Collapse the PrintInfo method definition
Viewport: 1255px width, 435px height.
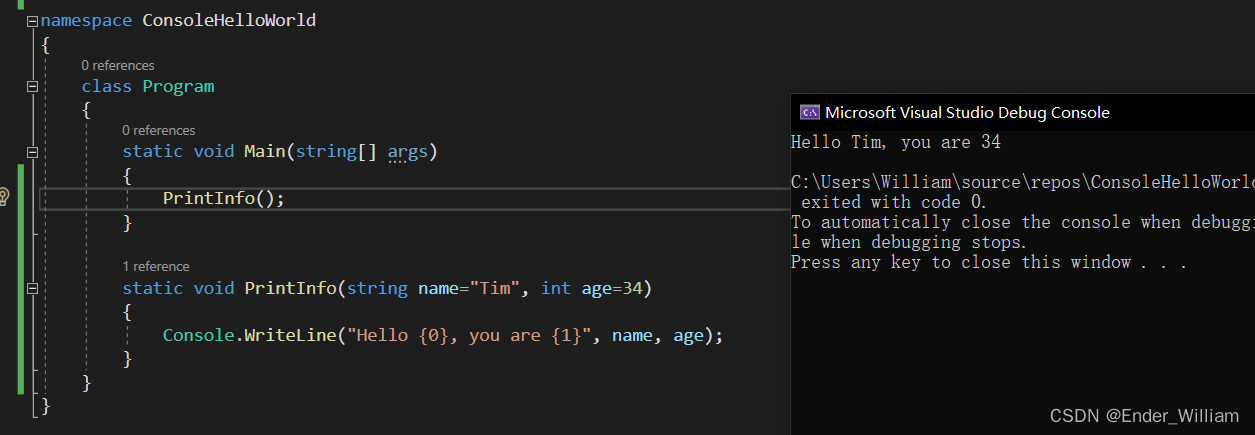click(x=32, y=289)
